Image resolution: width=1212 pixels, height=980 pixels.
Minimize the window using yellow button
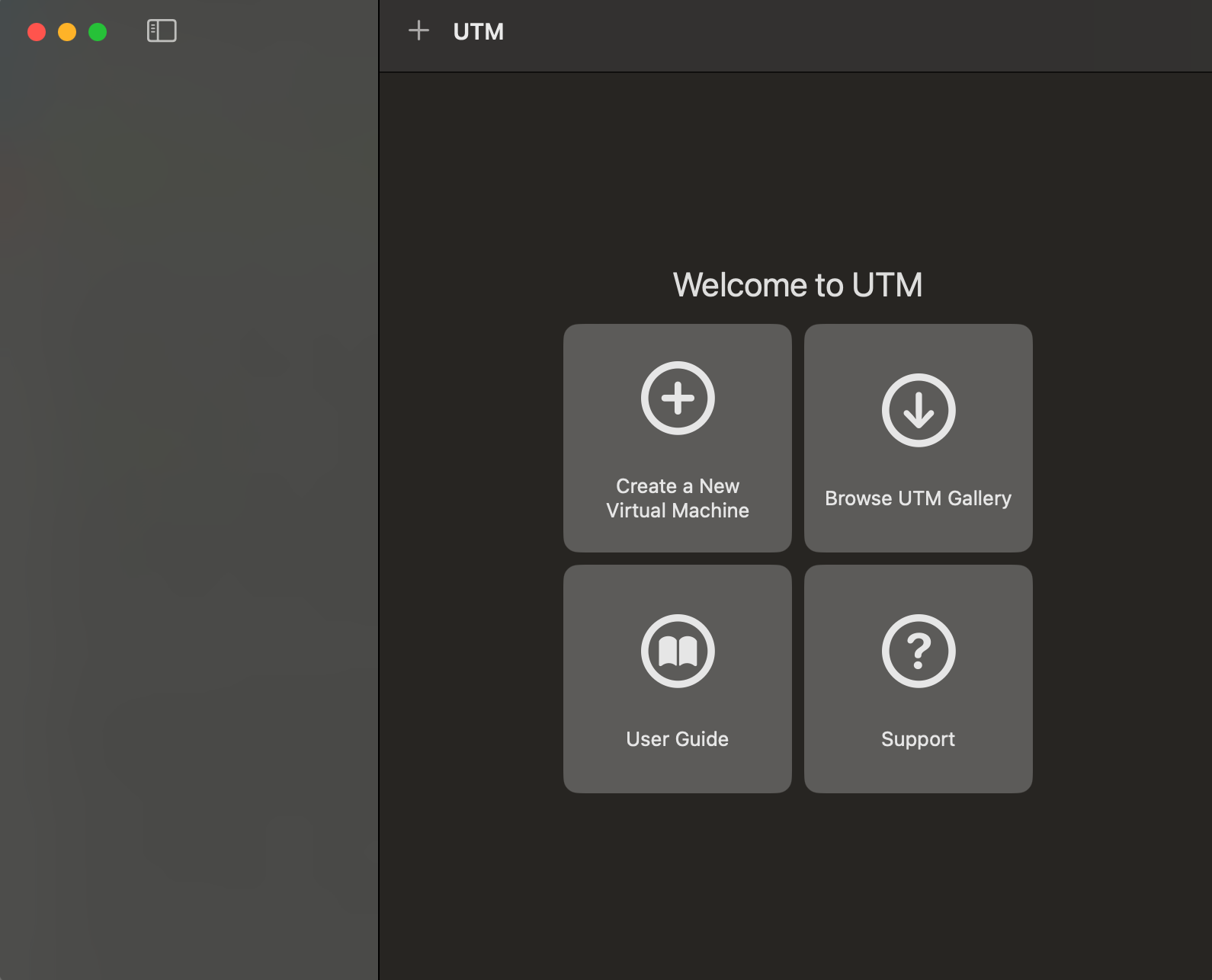coord(67,32)
